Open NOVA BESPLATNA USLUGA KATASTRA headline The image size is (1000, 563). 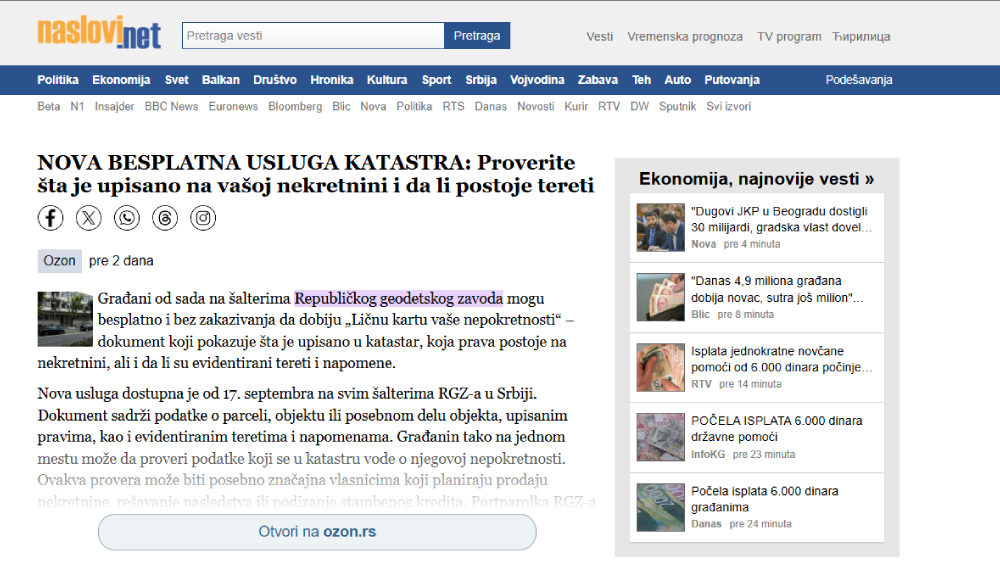(316, 174)
